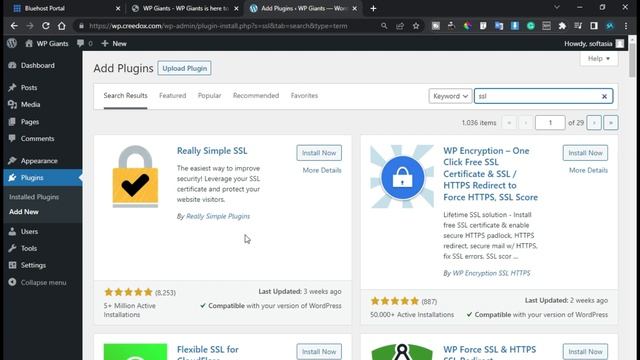Image resolution: width=640 pixels, height=360 pixels.
Task: Open the browser side panel icon
Action: pos(594,26)
